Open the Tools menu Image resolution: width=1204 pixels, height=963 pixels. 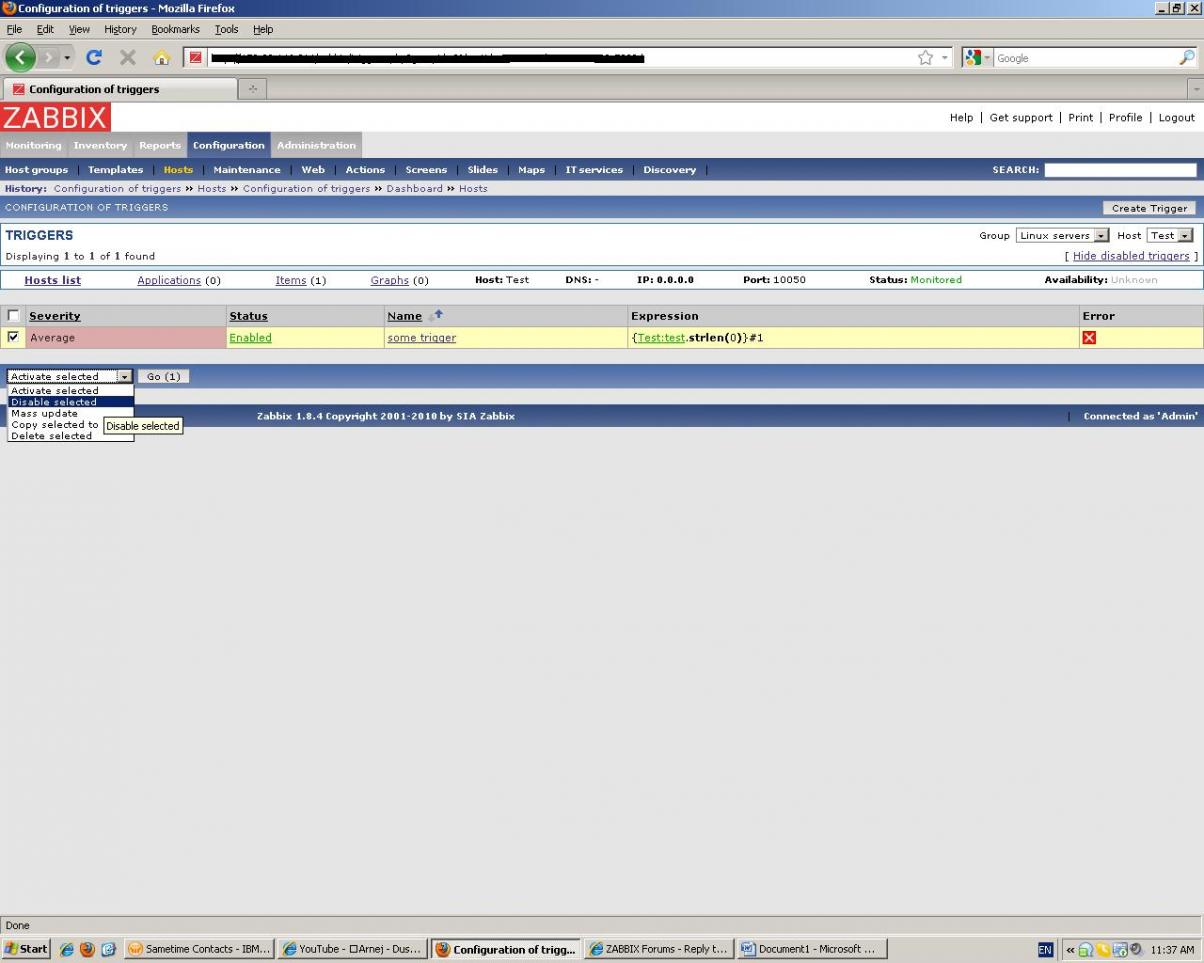click(x=226, y=29)
